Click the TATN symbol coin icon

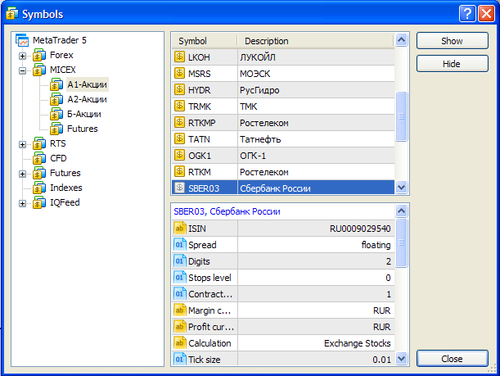coord(179,139)
